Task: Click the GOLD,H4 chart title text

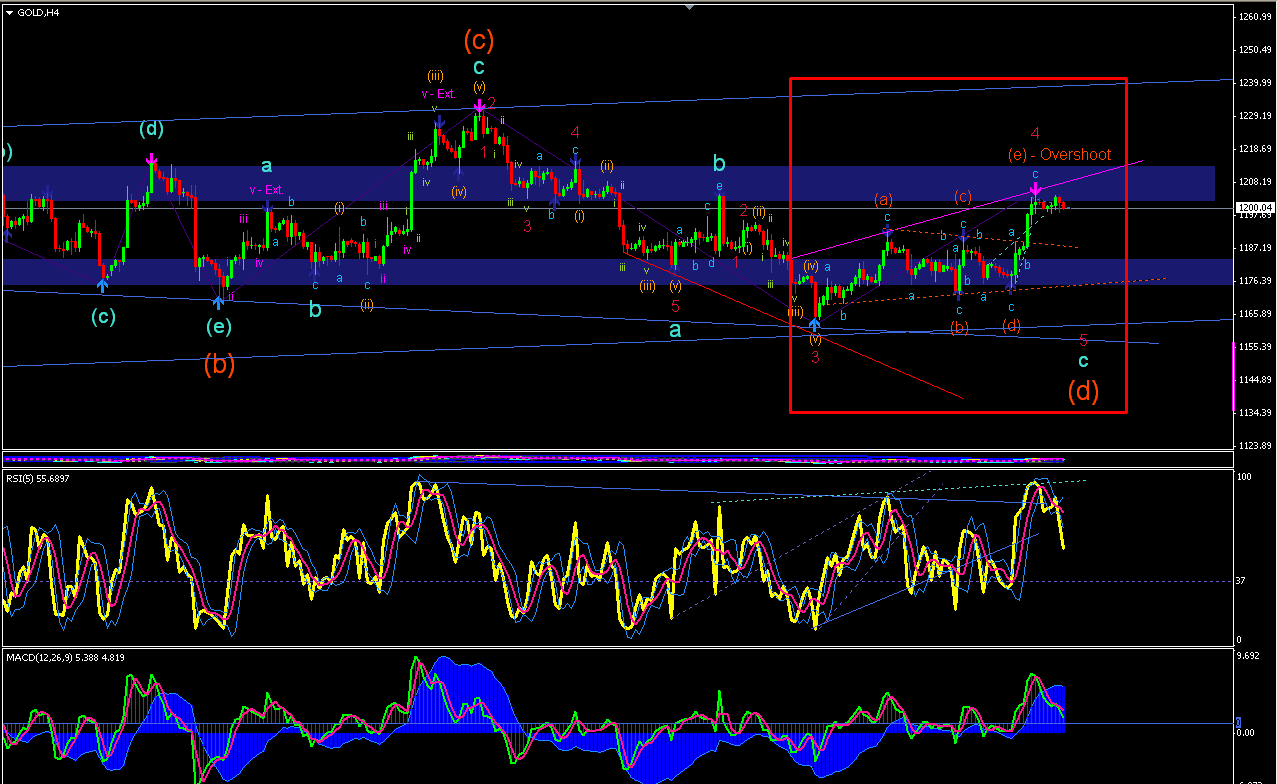Action: tap(37, 12)
